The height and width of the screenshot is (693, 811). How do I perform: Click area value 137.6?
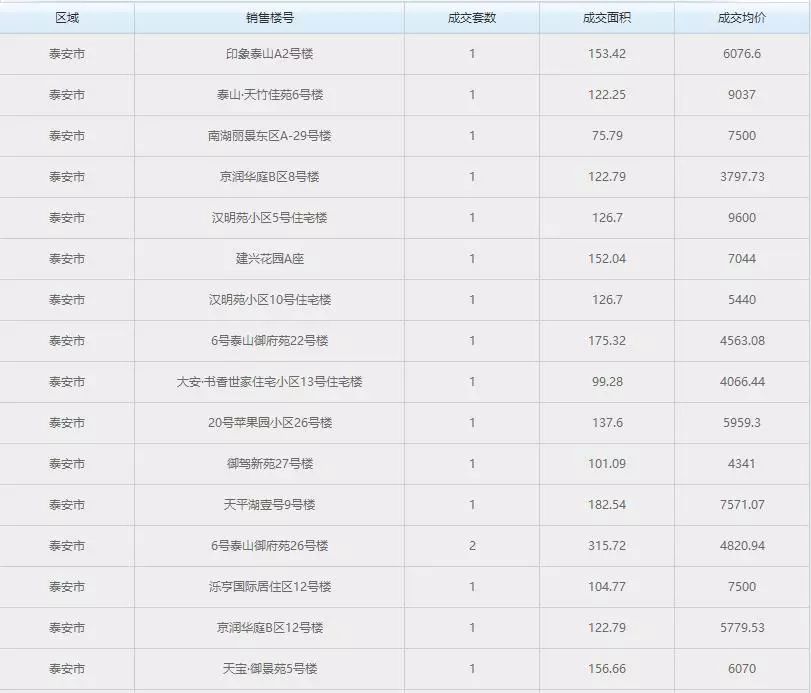pyautogui.click(x=607, y=423)
